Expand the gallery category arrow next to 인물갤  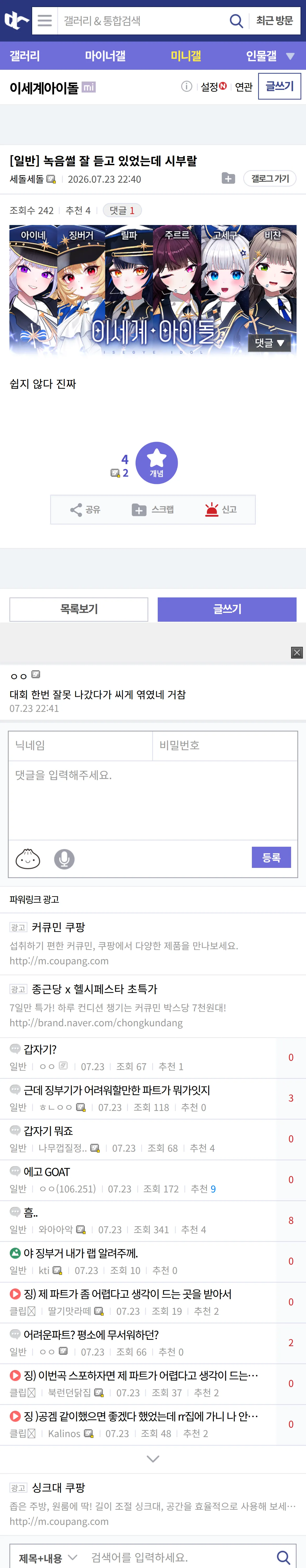point(290,56)
